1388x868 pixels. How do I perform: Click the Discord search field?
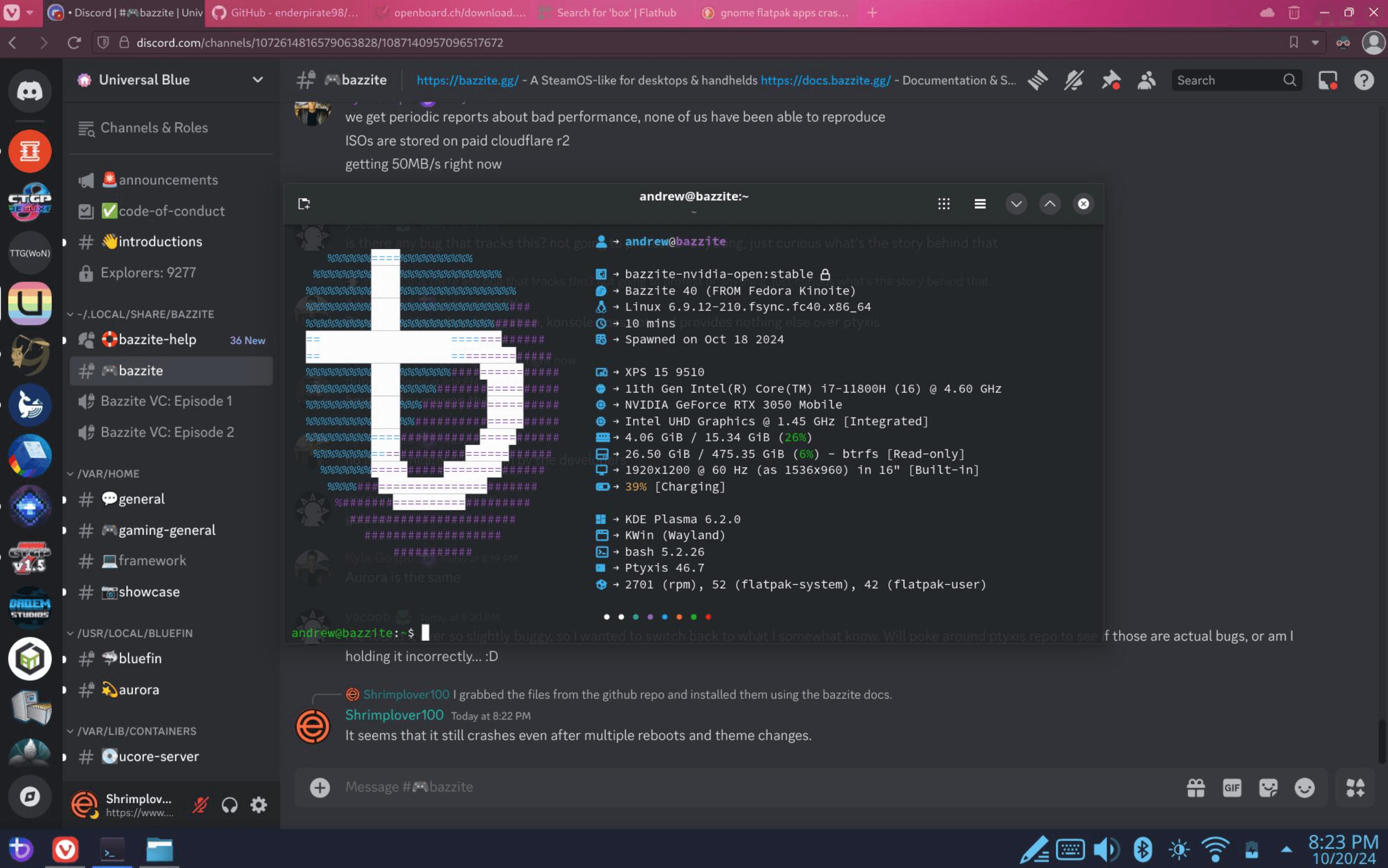pos(1236,80)
